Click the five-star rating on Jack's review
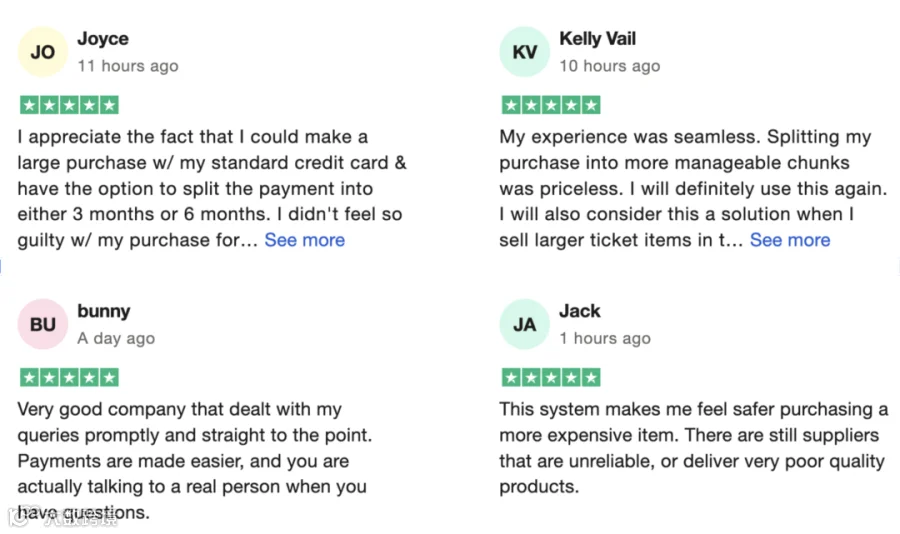The width and height of the screenshot is (900, 534). coord(550,377)
